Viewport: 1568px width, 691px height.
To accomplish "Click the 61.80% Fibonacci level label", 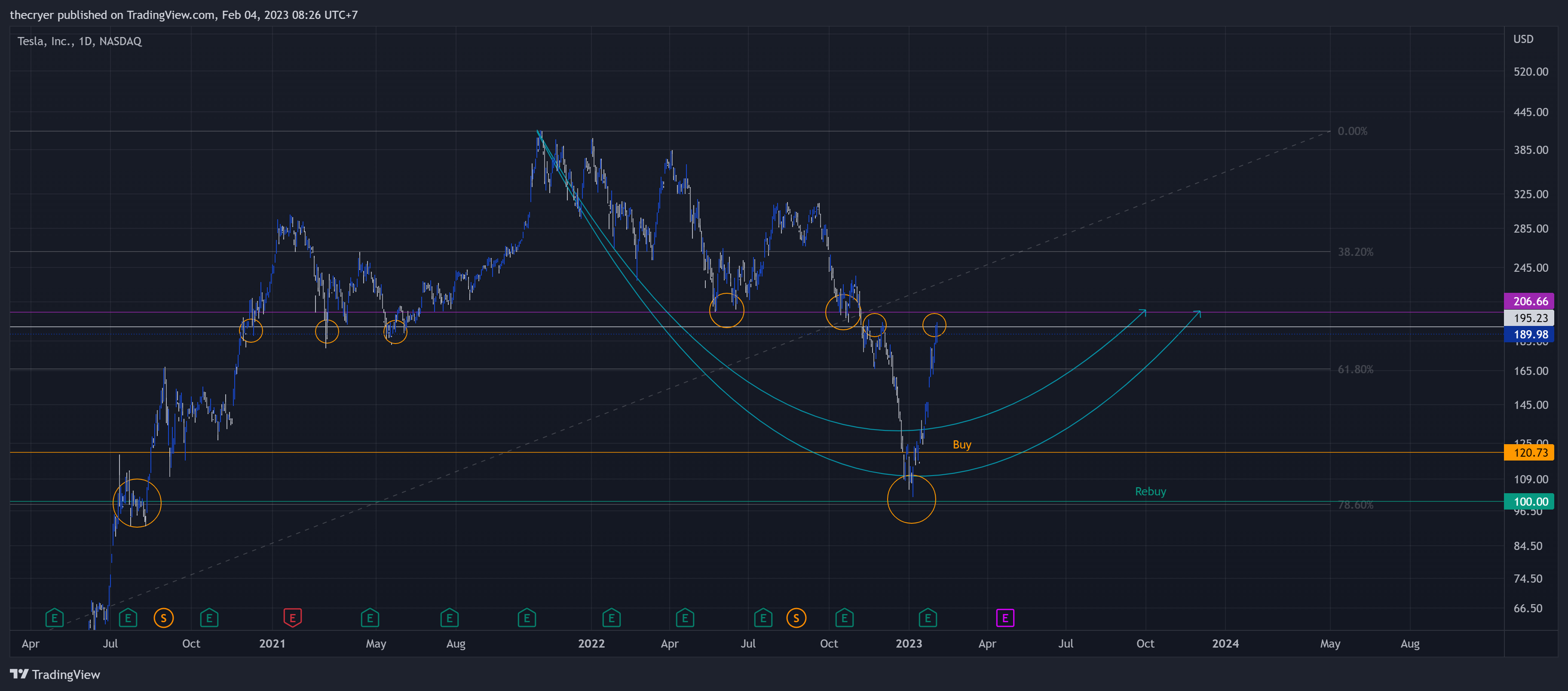I will pos(1355,369).
